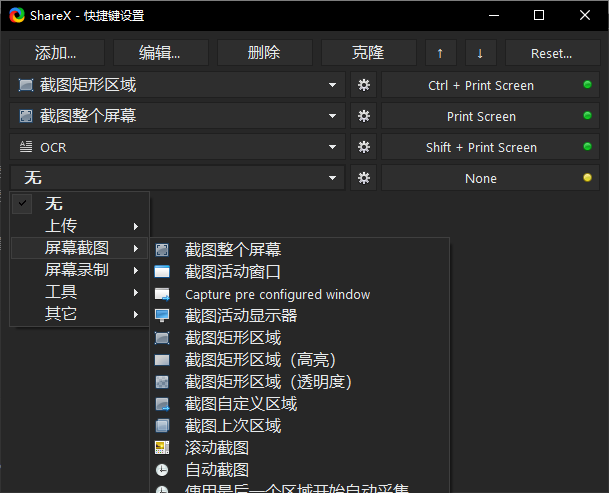Click the 截图上次区域 icon

click(162, 426)
